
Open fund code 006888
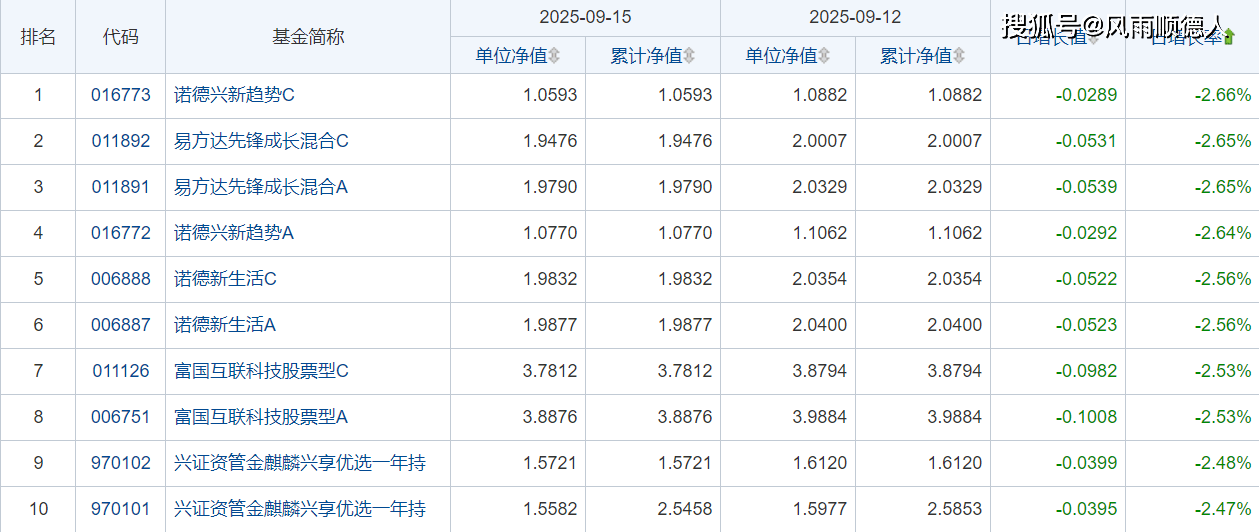point(121,279)
